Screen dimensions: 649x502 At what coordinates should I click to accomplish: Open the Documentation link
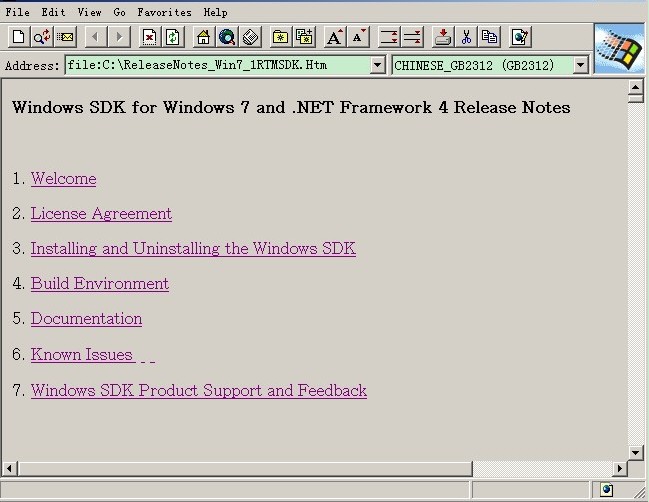point(86,319)
